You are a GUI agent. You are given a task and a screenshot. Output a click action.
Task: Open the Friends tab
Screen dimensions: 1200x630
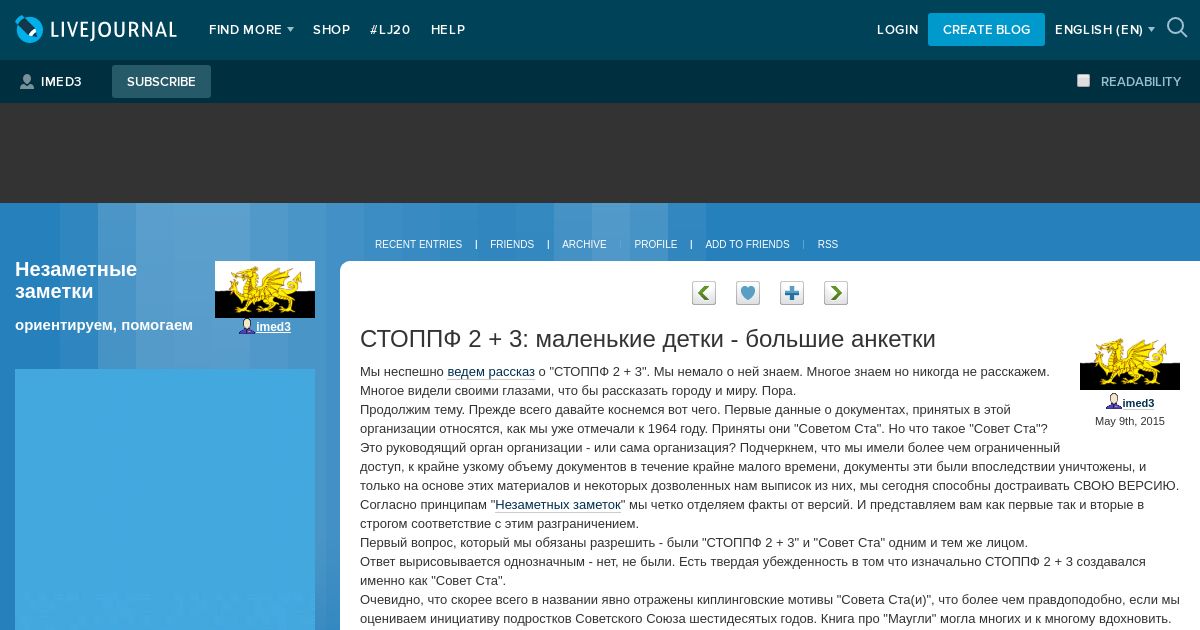(x=512, y=245)
